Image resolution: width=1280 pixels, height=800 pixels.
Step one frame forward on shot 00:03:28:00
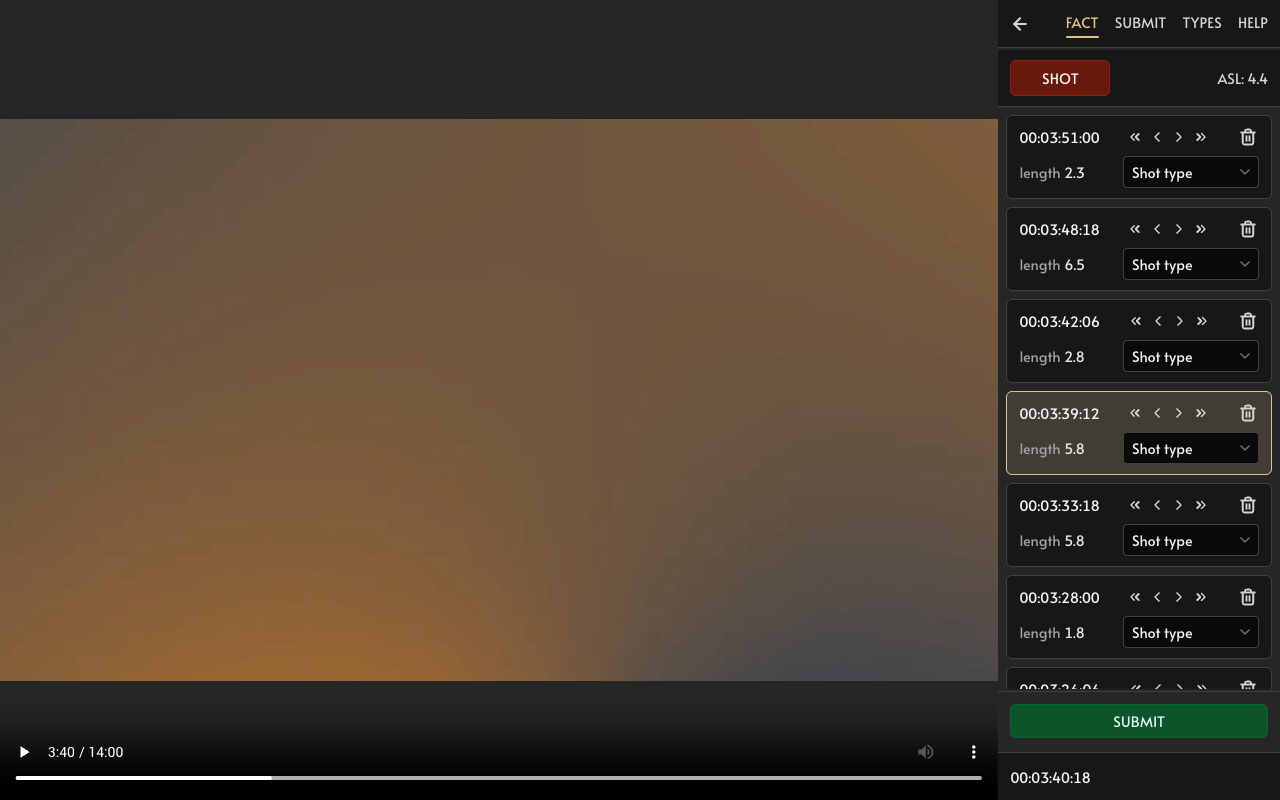(1179, 597)
